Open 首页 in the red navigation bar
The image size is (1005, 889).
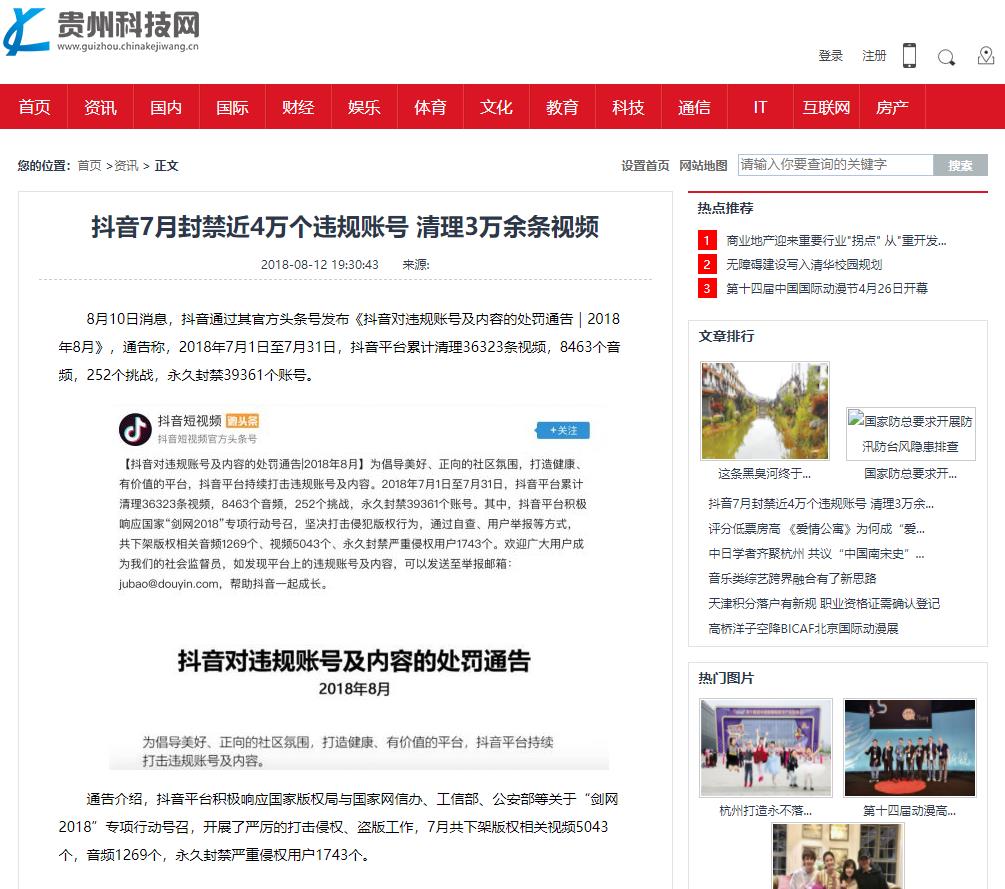34,107
